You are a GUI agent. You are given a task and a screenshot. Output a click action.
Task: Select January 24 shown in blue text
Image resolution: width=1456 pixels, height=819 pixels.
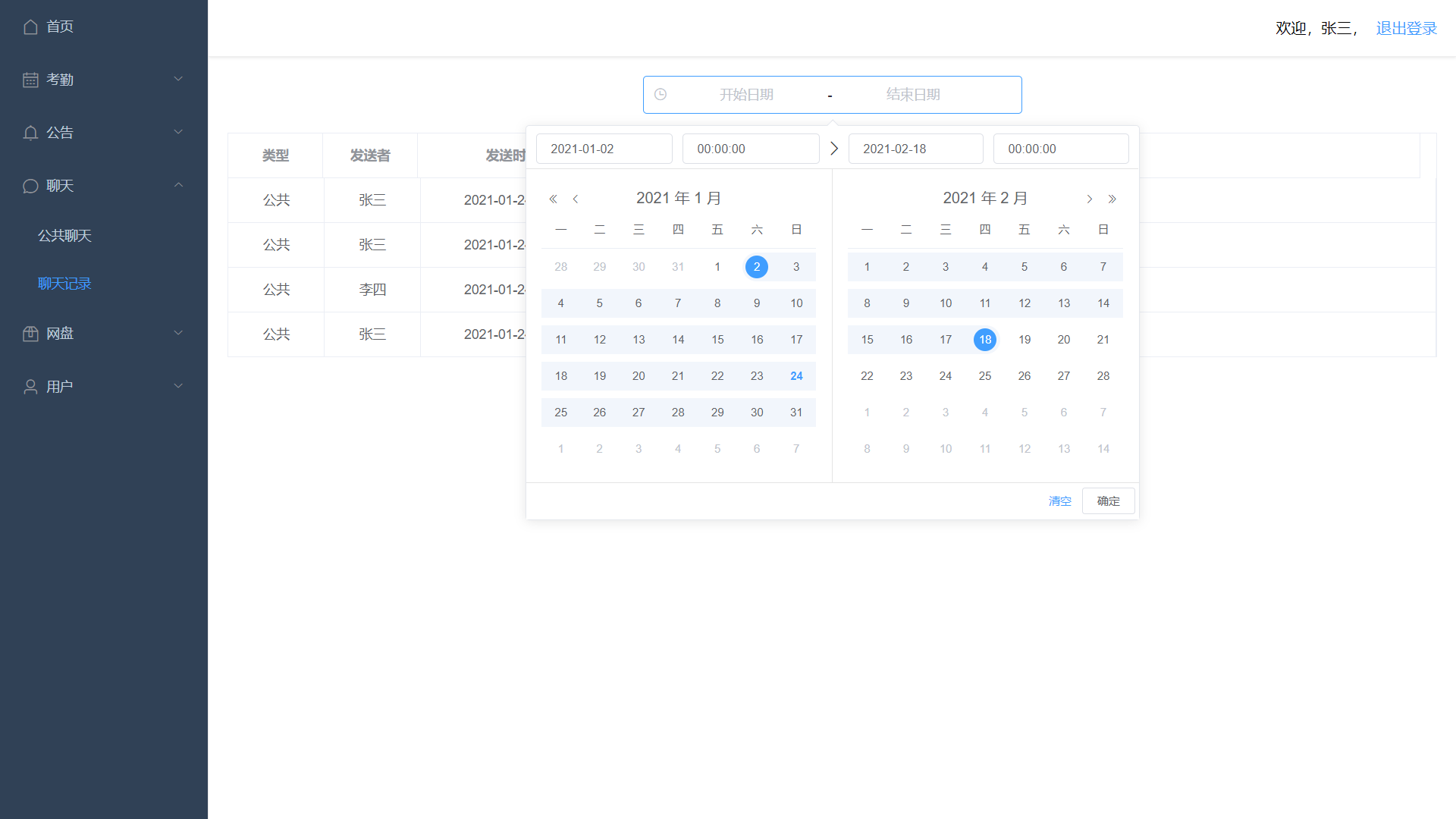[796, 376]
